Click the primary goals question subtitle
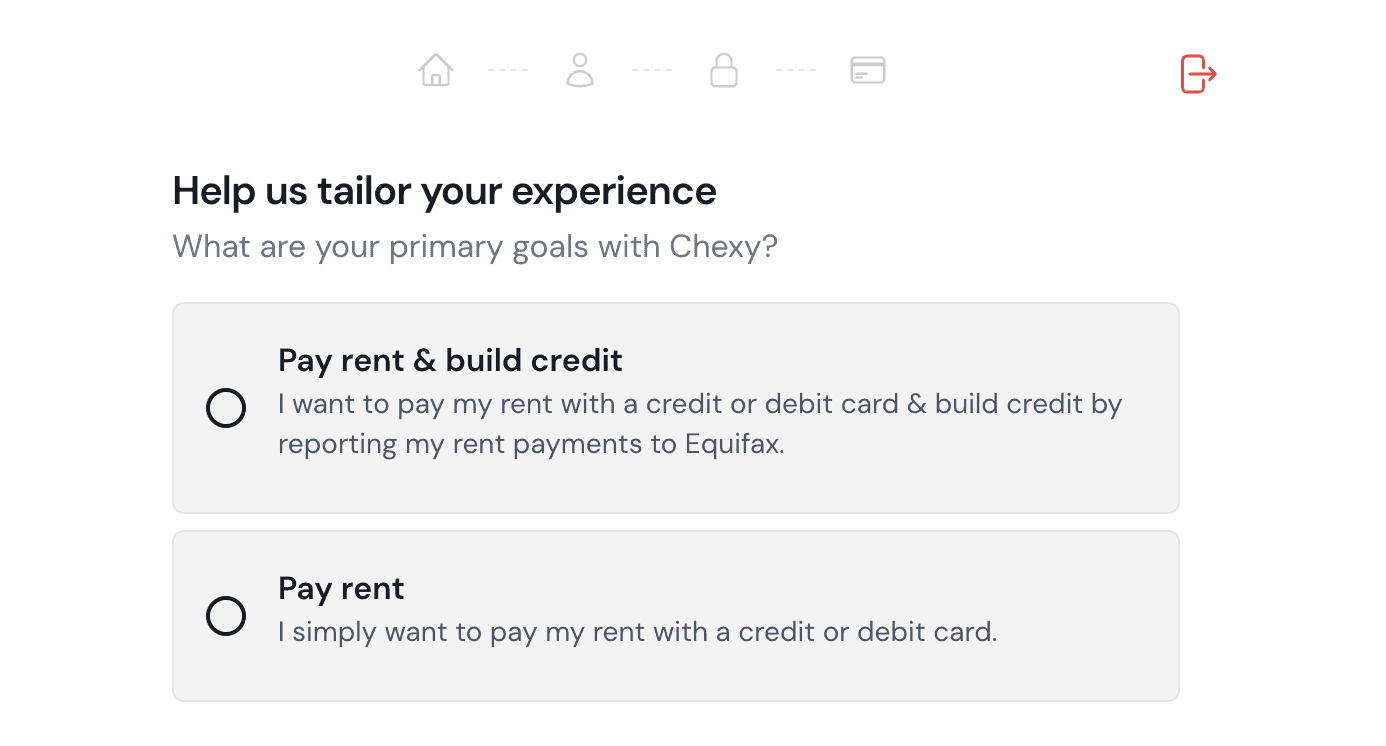This screenshot has width=1386, height=746. click(x=474, y=246)
